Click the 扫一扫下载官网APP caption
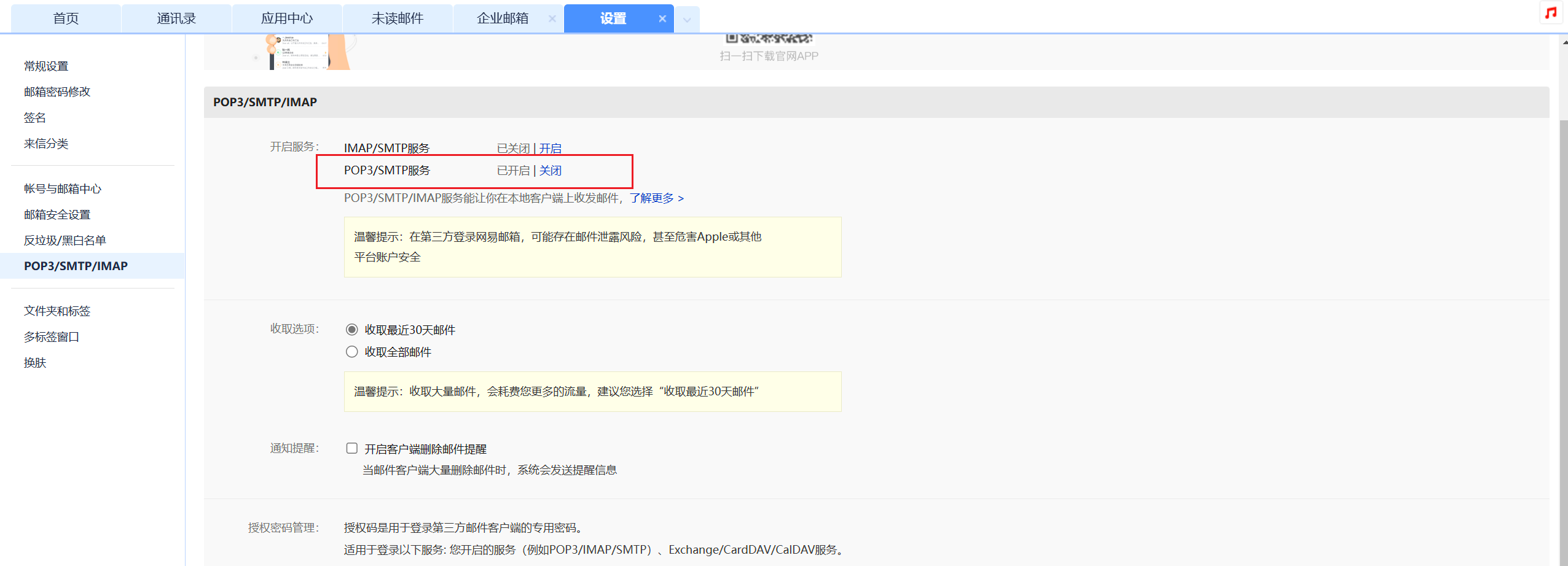This screenshot has height=566, width=1568. point(769,56)
